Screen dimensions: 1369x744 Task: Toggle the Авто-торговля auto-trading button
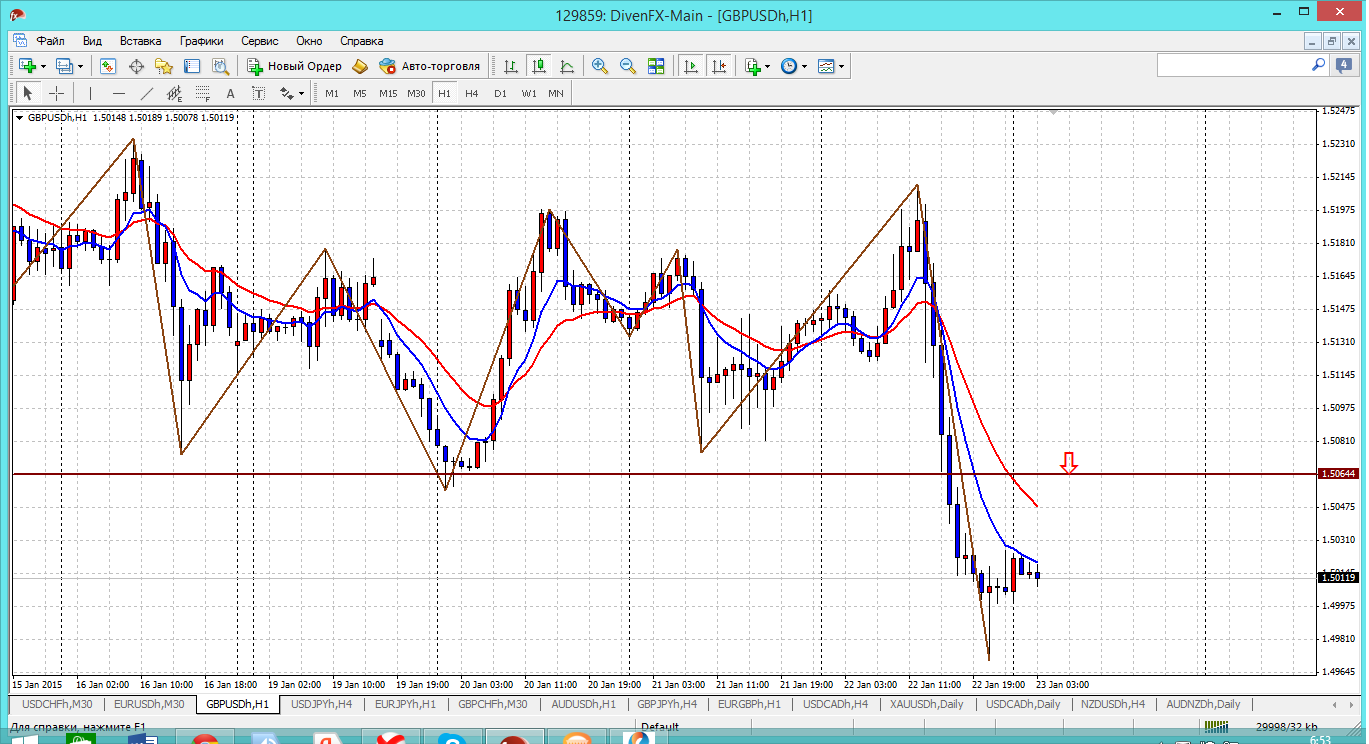[430, 66]
